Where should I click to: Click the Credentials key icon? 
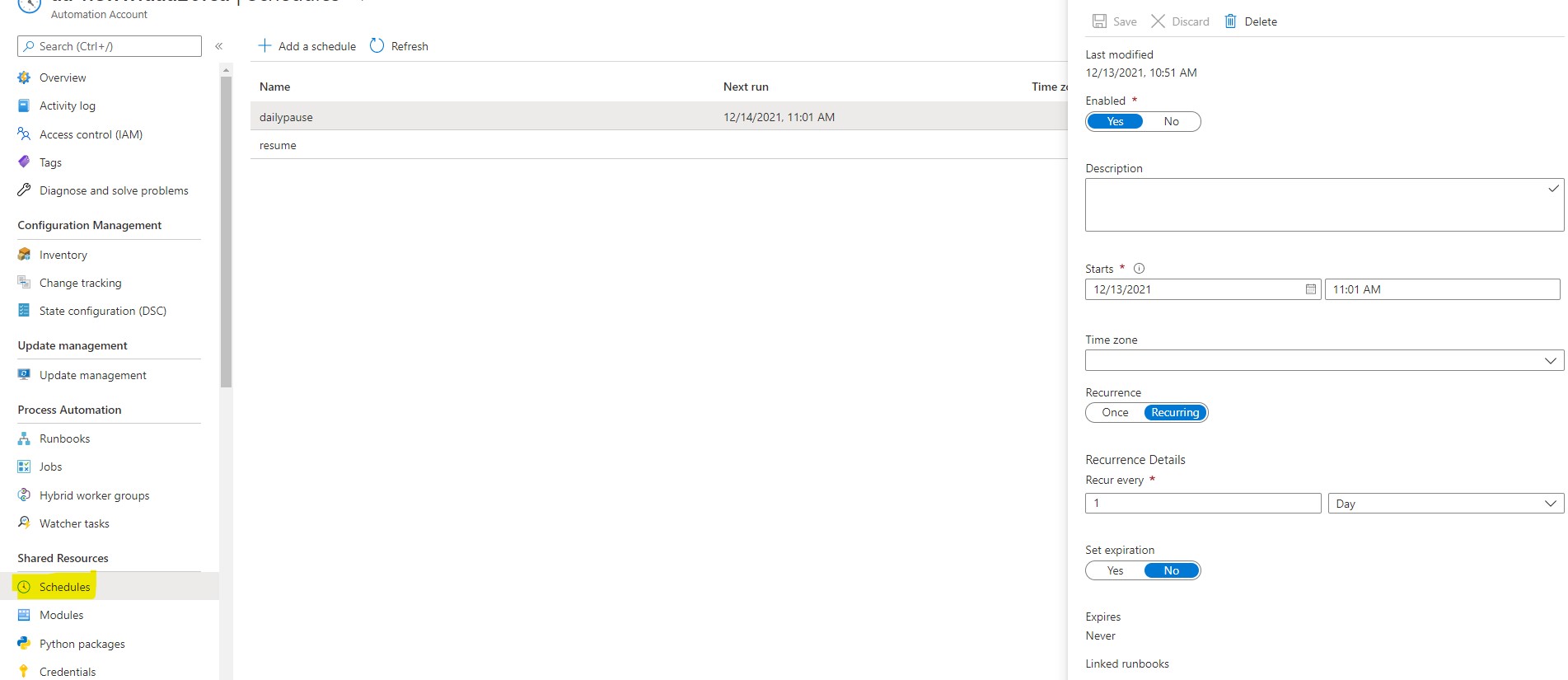click(24, 671)
